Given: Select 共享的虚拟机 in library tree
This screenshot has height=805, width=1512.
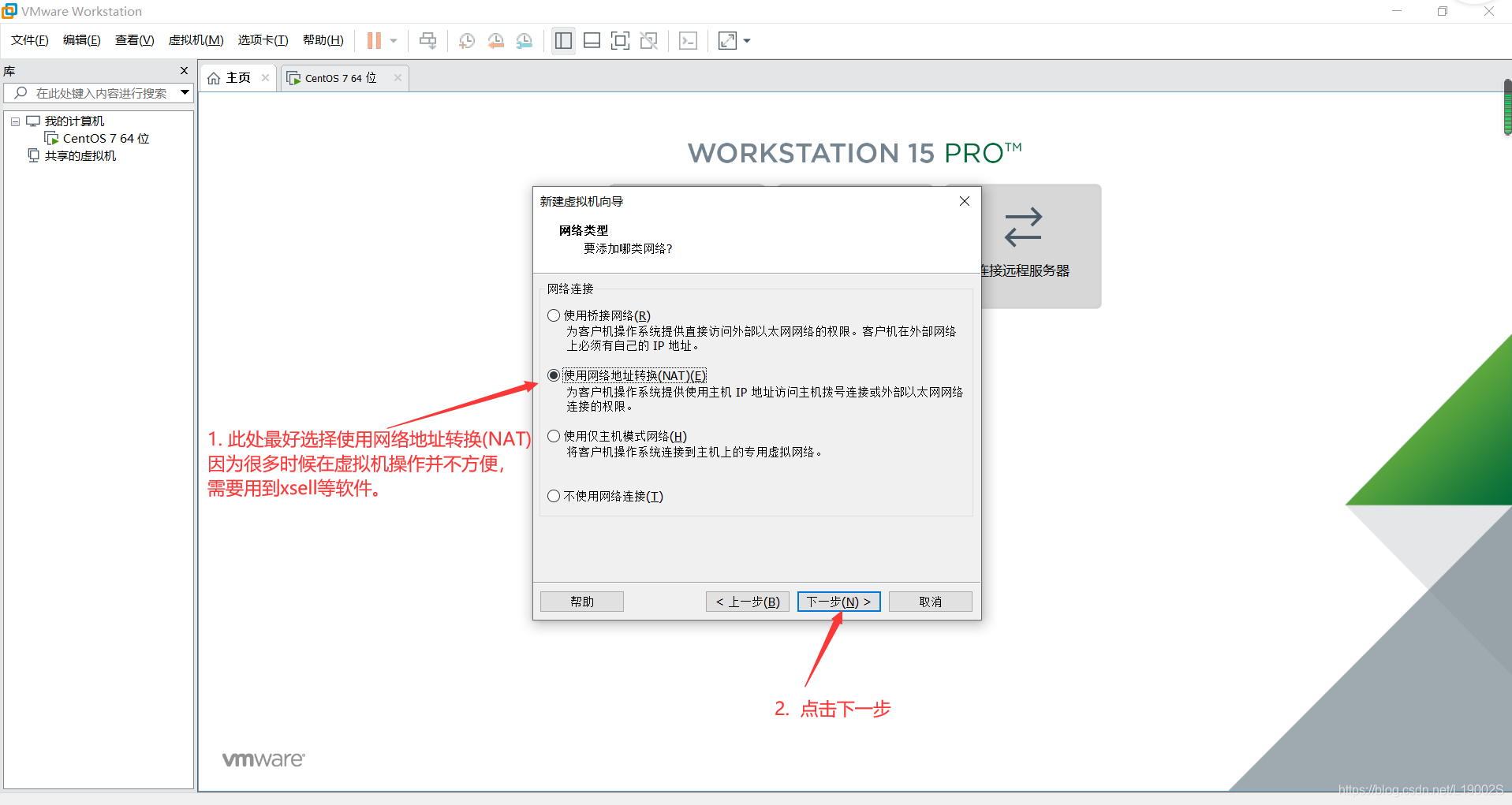Looking at the screenshot, I should (80, 156).
